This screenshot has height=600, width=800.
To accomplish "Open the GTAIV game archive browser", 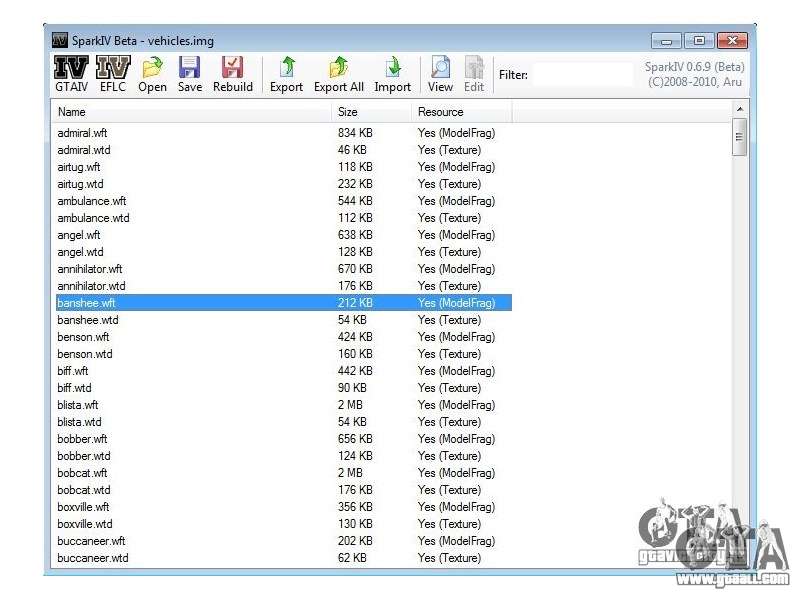I will pos(71,74).
